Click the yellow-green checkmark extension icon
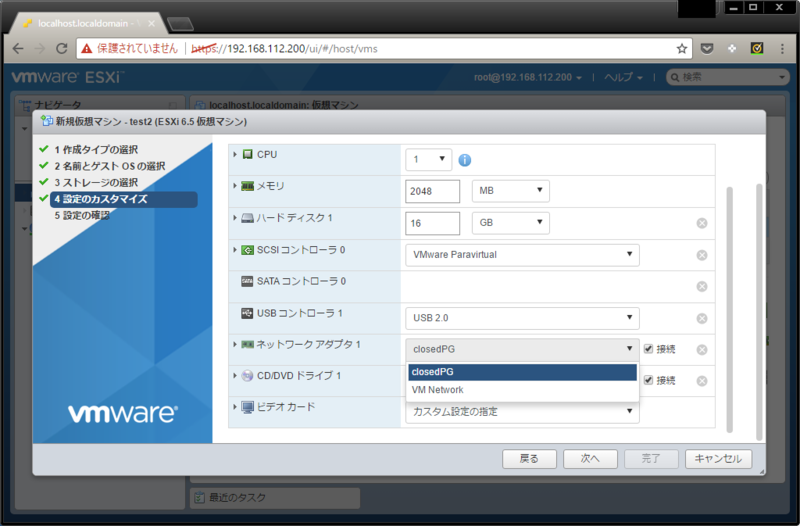The height and width of the screenshot is (526, 800). 757,48
